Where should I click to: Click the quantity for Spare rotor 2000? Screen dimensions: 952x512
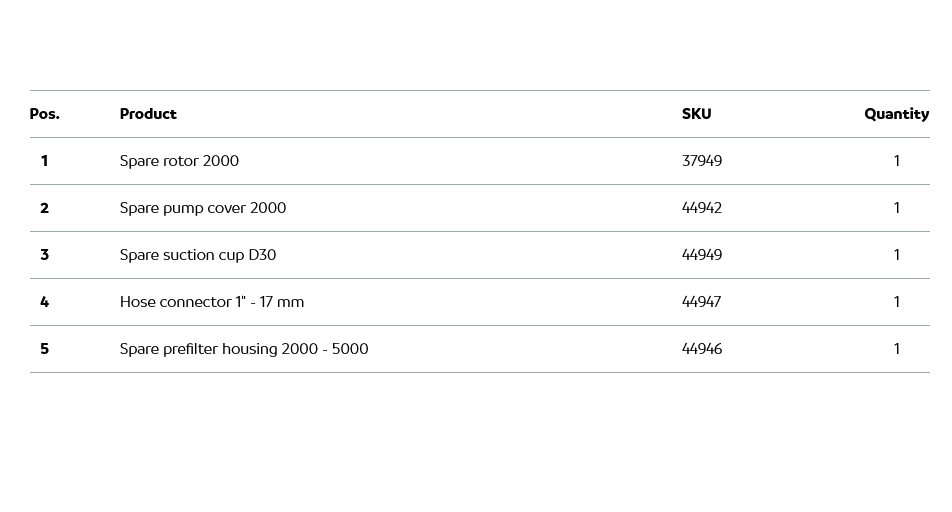(x=897, y=161)
